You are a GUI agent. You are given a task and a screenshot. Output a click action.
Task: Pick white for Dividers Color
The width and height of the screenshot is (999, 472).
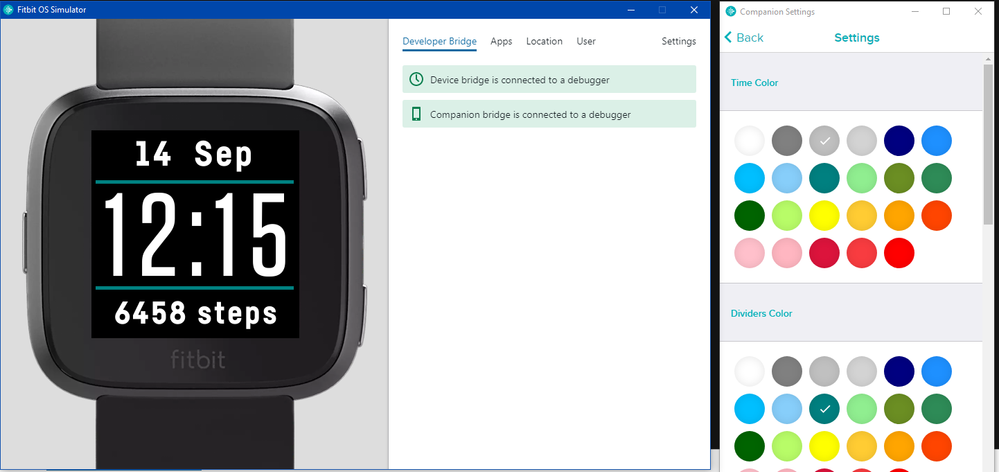tap(749, 371)
